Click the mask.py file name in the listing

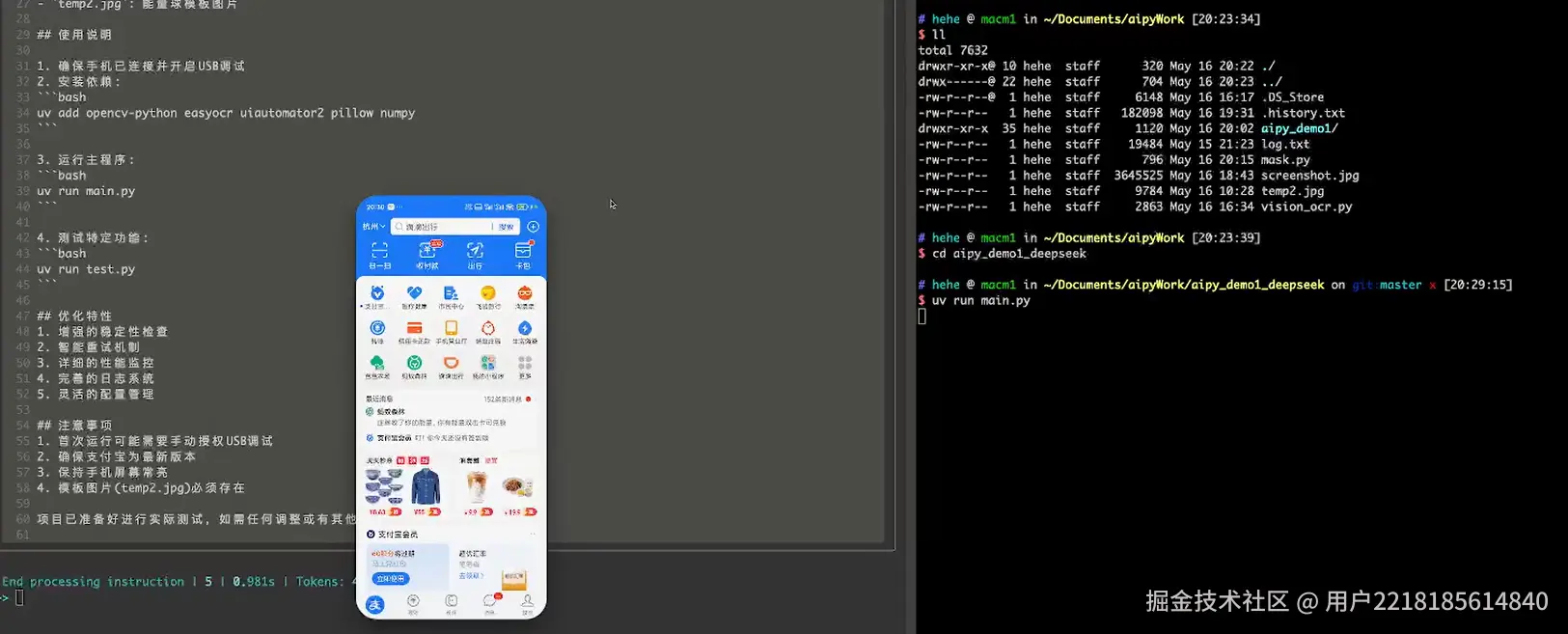1285,160
